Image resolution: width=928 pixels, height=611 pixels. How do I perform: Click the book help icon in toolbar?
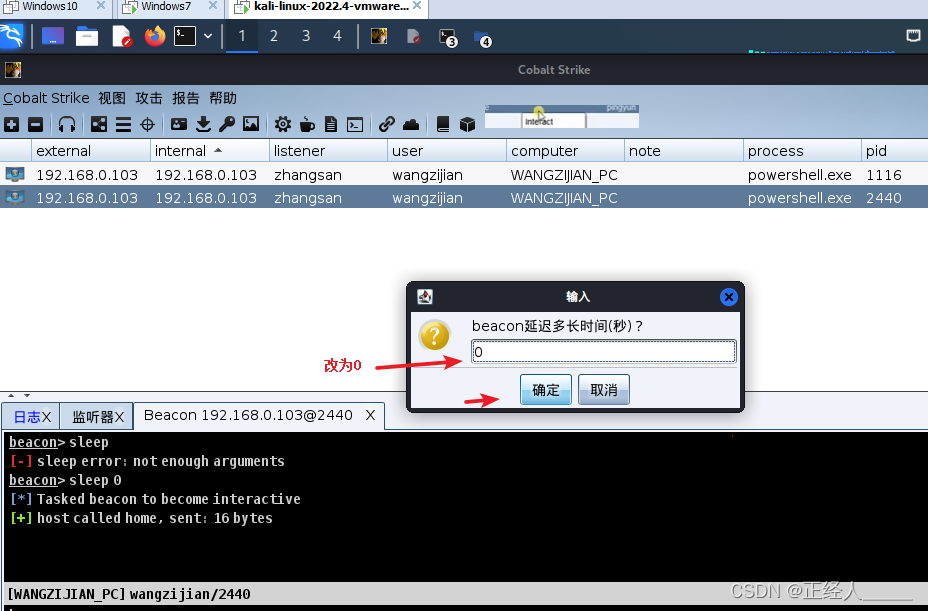[443, 124]
